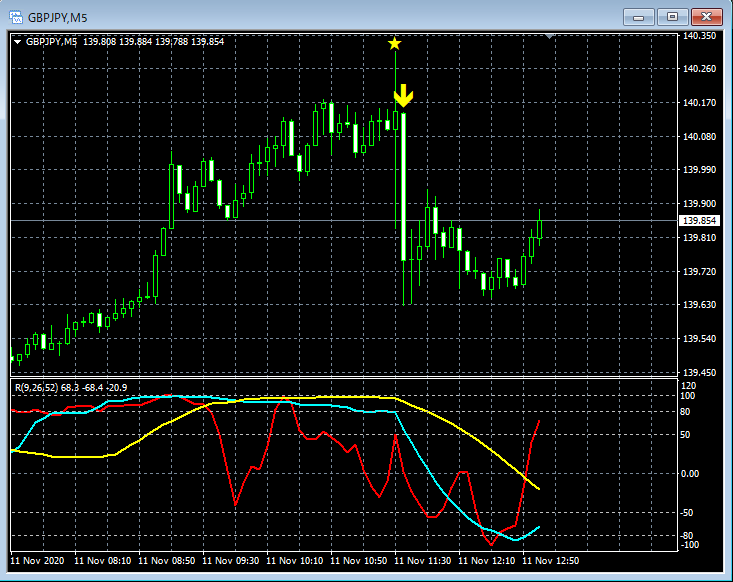
Task: Click the chart shift marker triangle
Action: tap(550, 36)
